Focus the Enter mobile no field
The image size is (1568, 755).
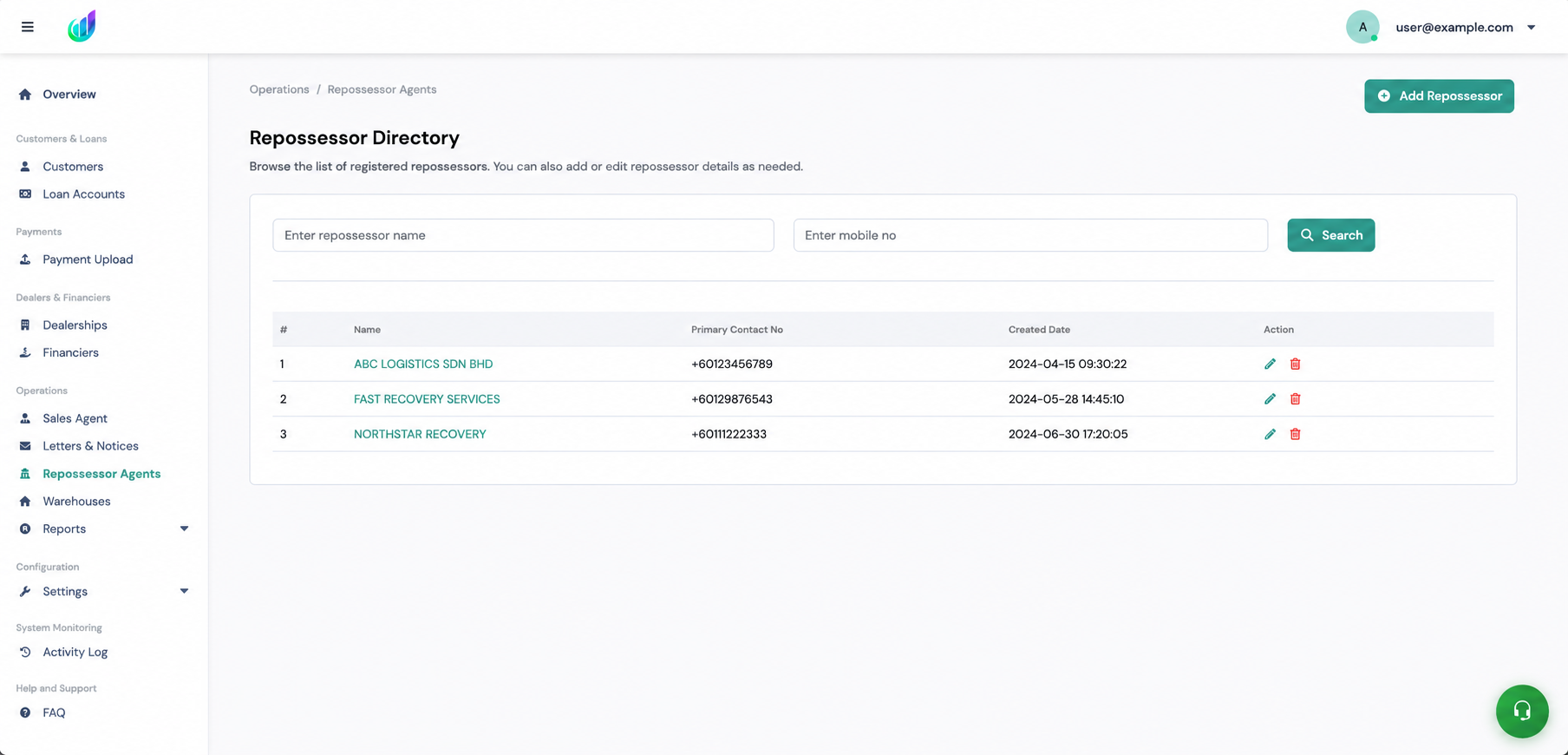pos(1030,235)
